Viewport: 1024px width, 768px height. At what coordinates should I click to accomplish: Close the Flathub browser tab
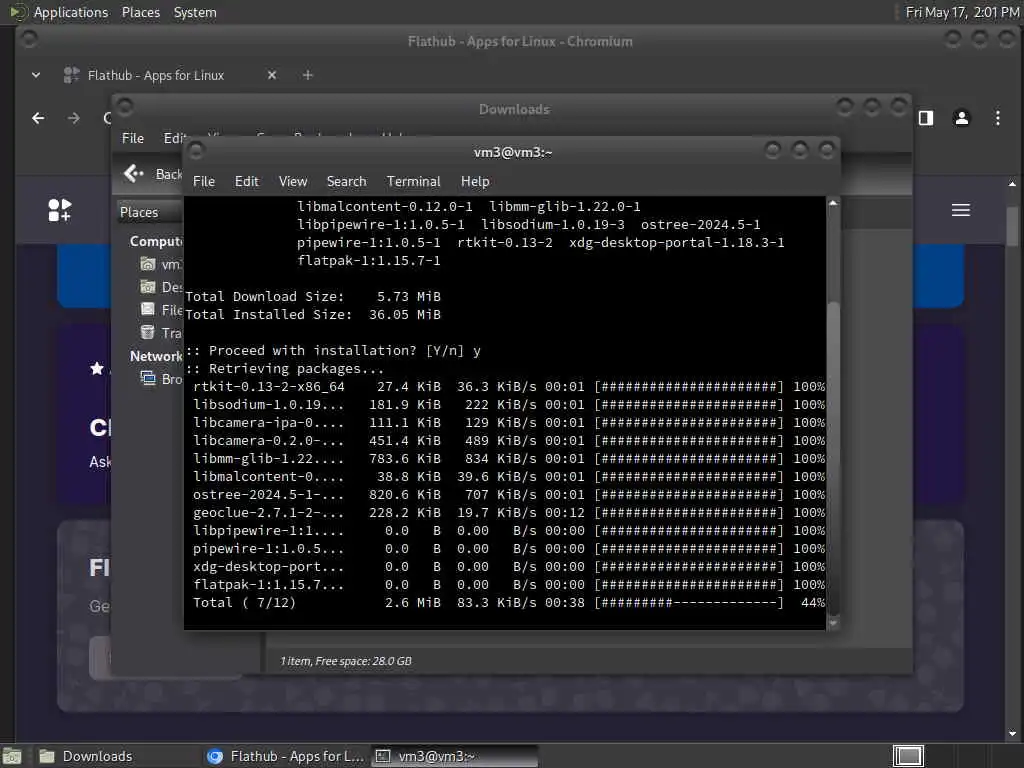coord(272,75)
